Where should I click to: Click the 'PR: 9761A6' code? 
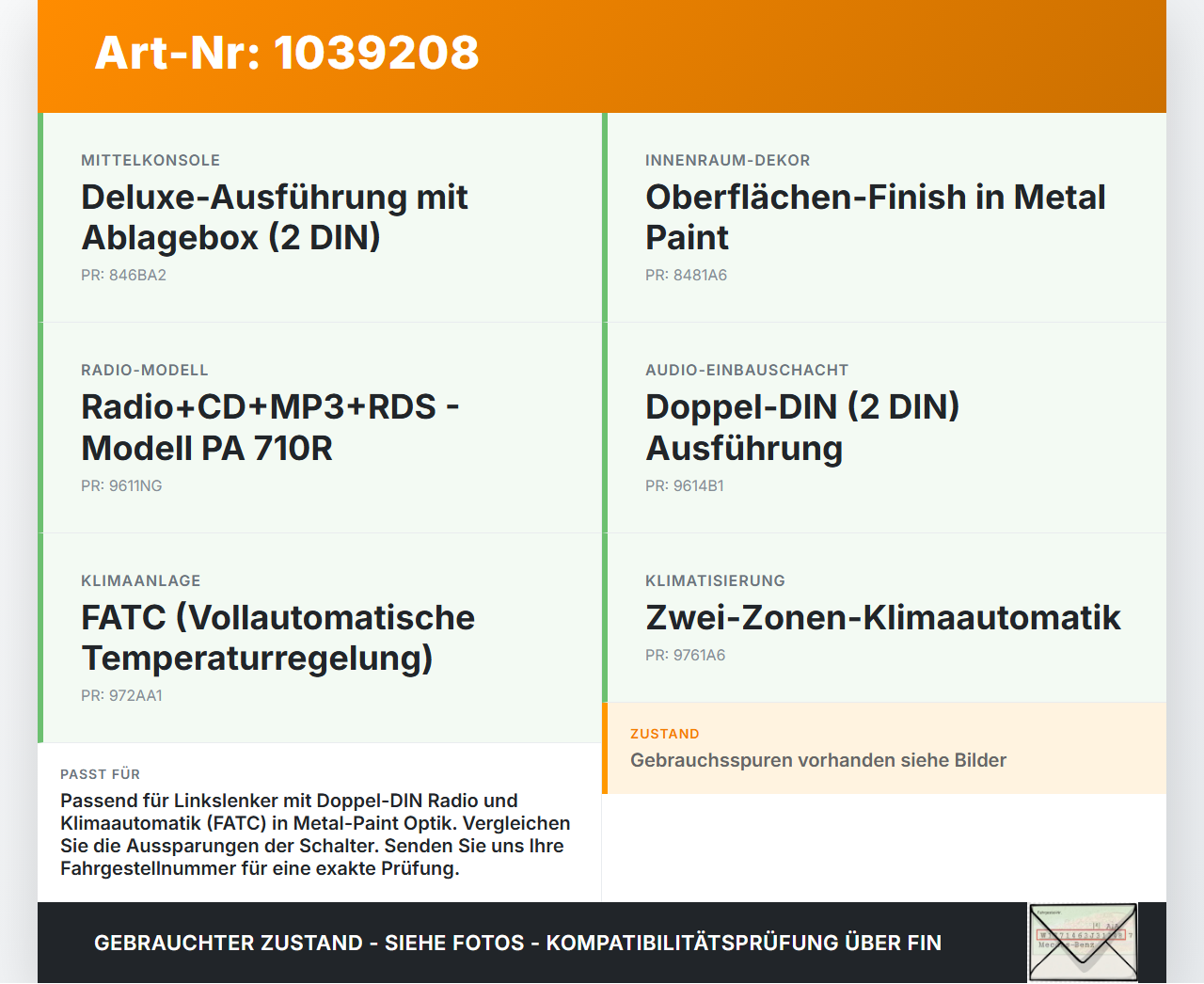pyautogui.click(x=685, y=656)
